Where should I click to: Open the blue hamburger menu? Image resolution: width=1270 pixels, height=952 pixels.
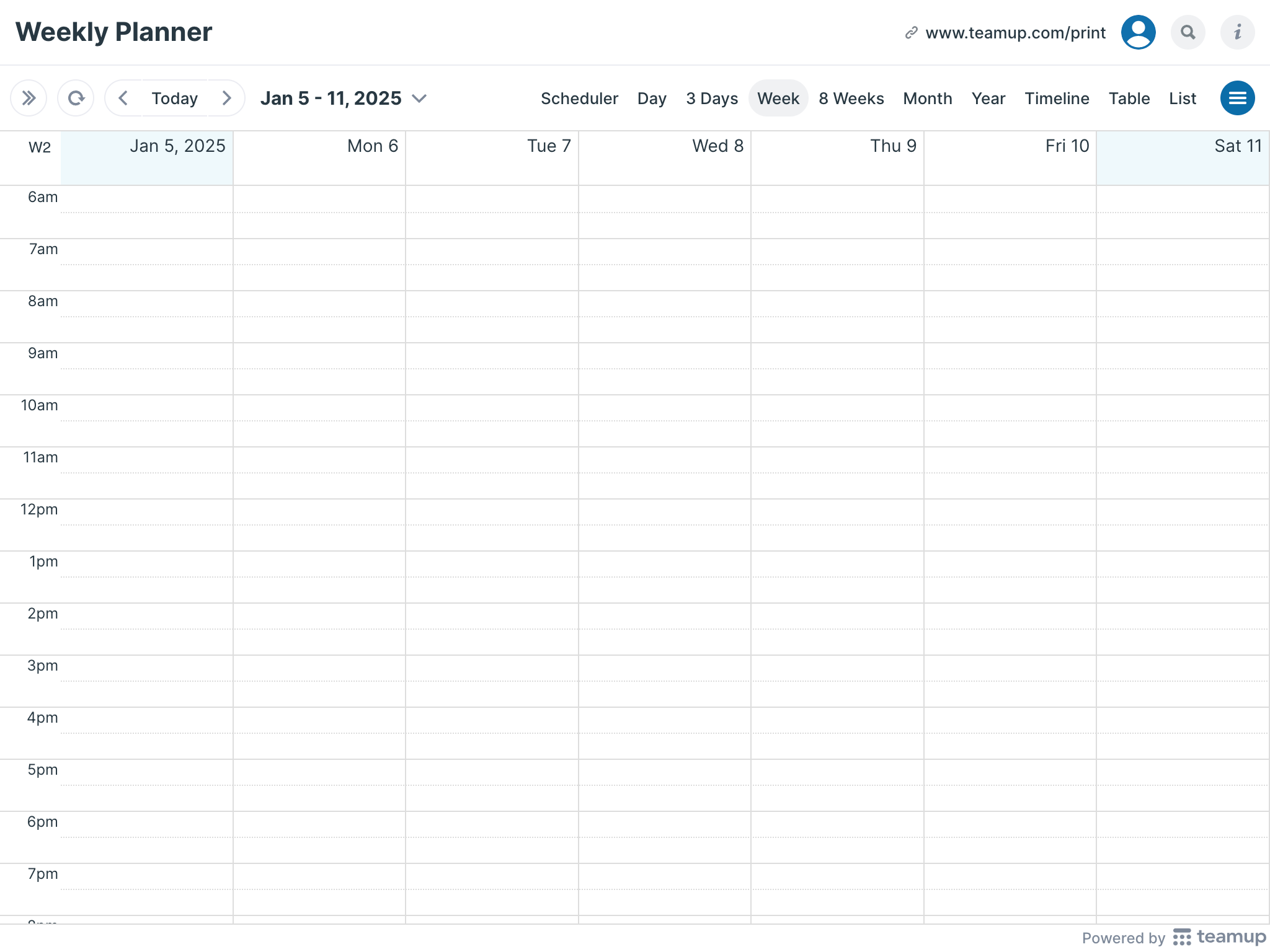(x=1237, y=98)
